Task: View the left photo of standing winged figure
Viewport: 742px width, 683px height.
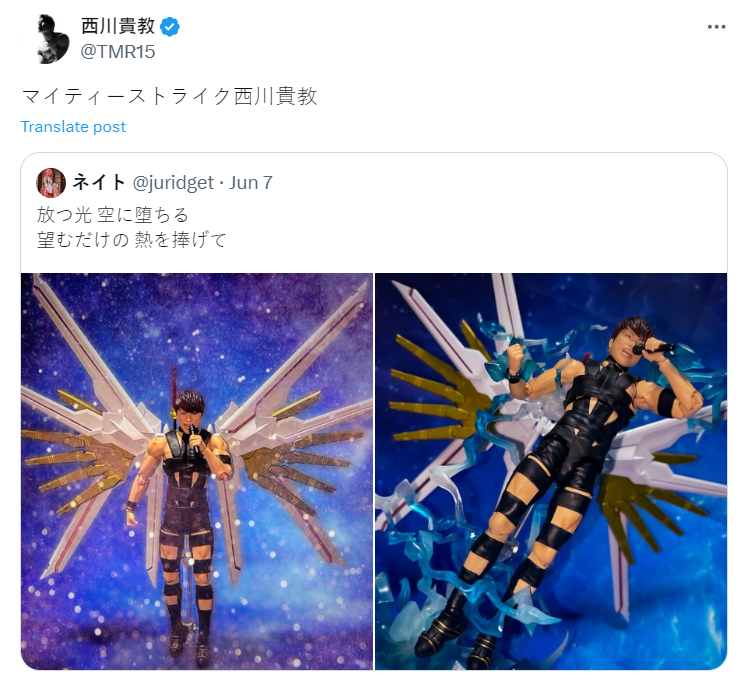Action: [197, 471]
